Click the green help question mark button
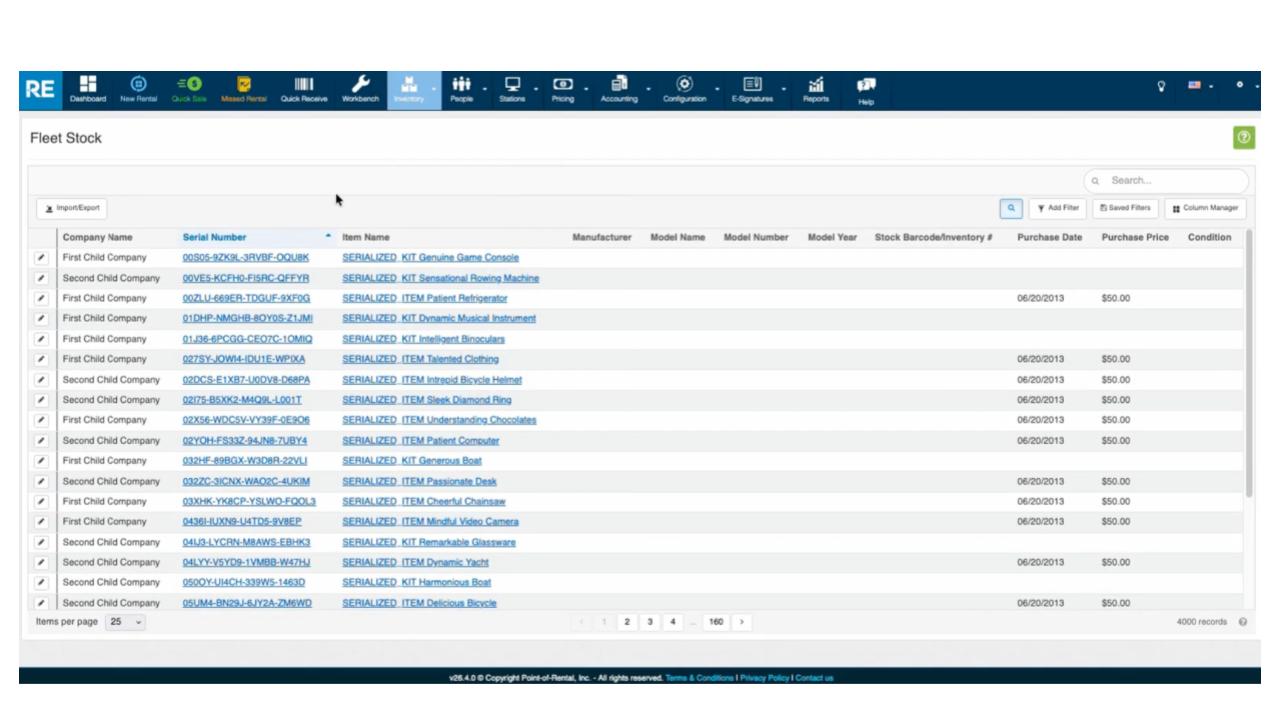The image size is (1280, 720). [1244, 139]
